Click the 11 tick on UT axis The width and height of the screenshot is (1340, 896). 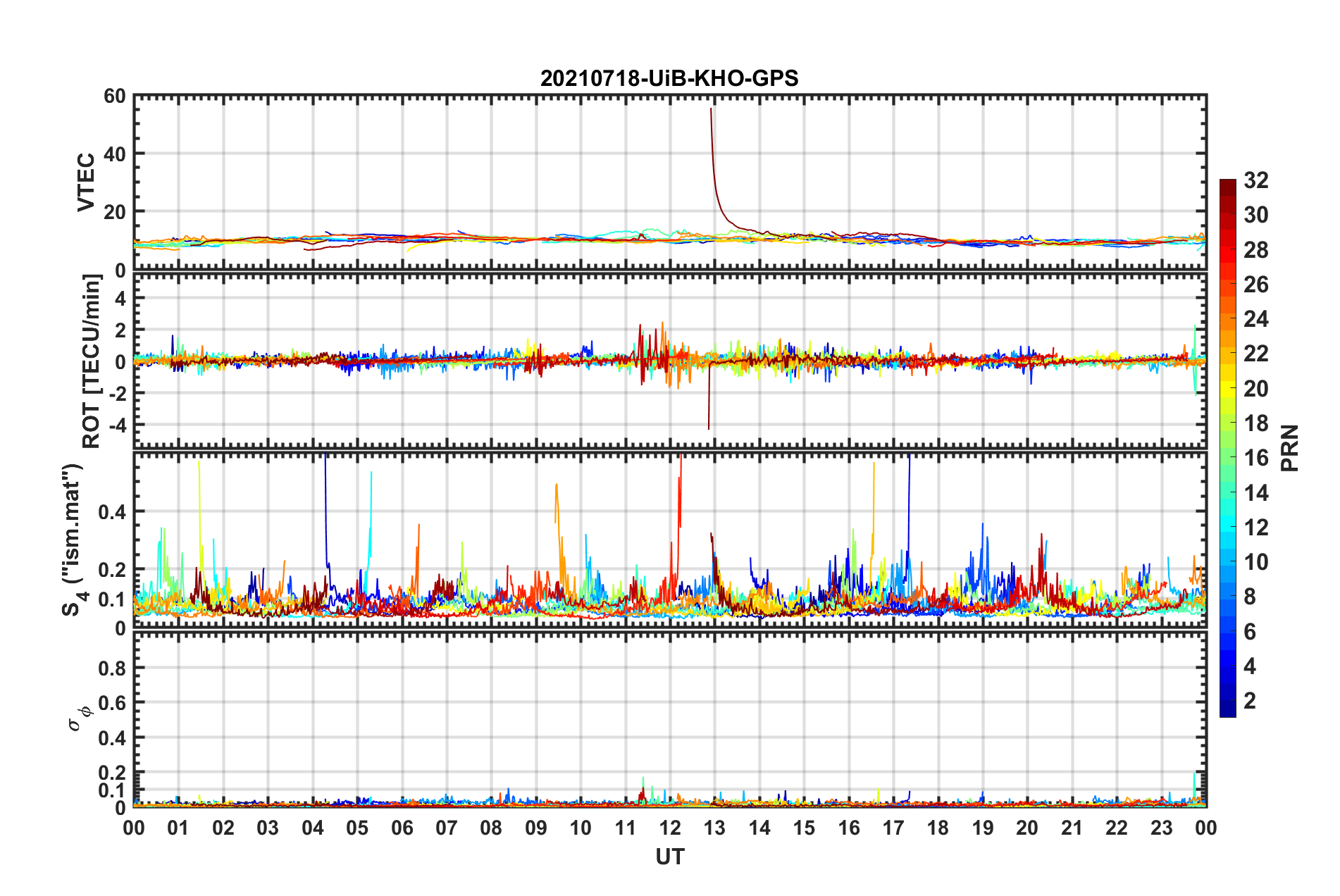(626, 828)
